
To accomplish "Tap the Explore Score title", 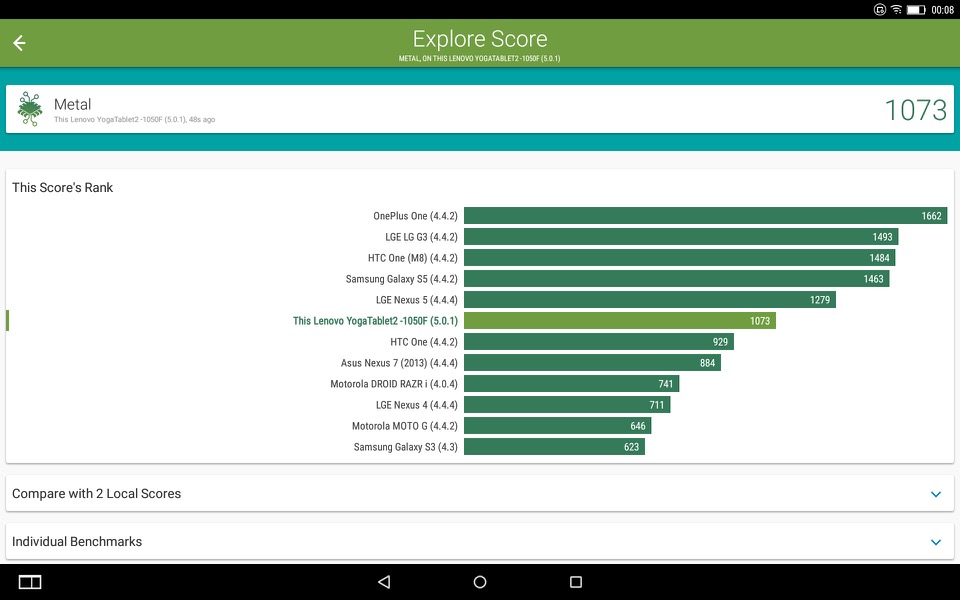I will pos(480,39).
